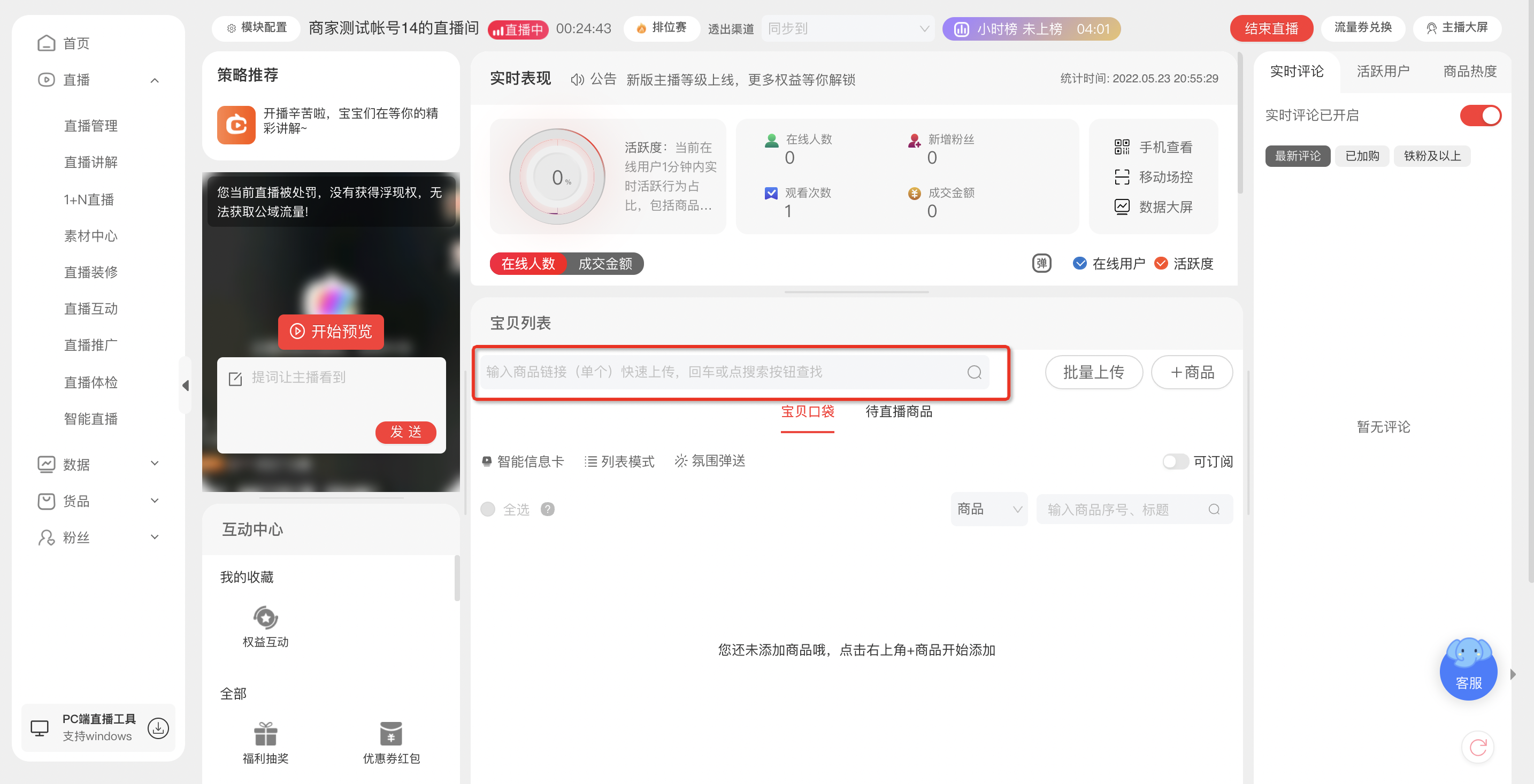Open the 客服 support mascot
This screenshot has height=784, width=1534.
(x=1468, y=668)
